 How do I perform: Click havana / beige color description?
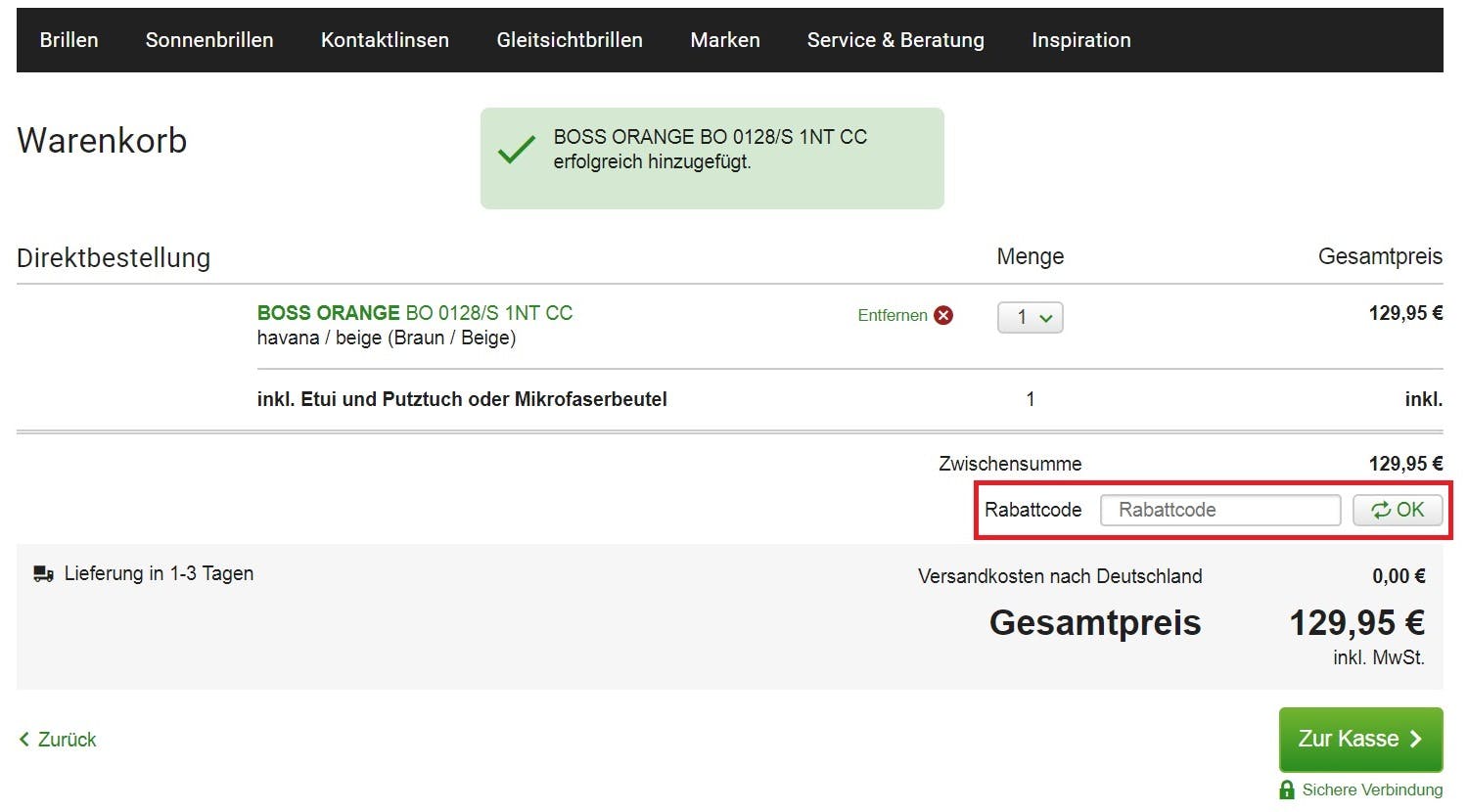pyautogui.click(x=387, y=338)
